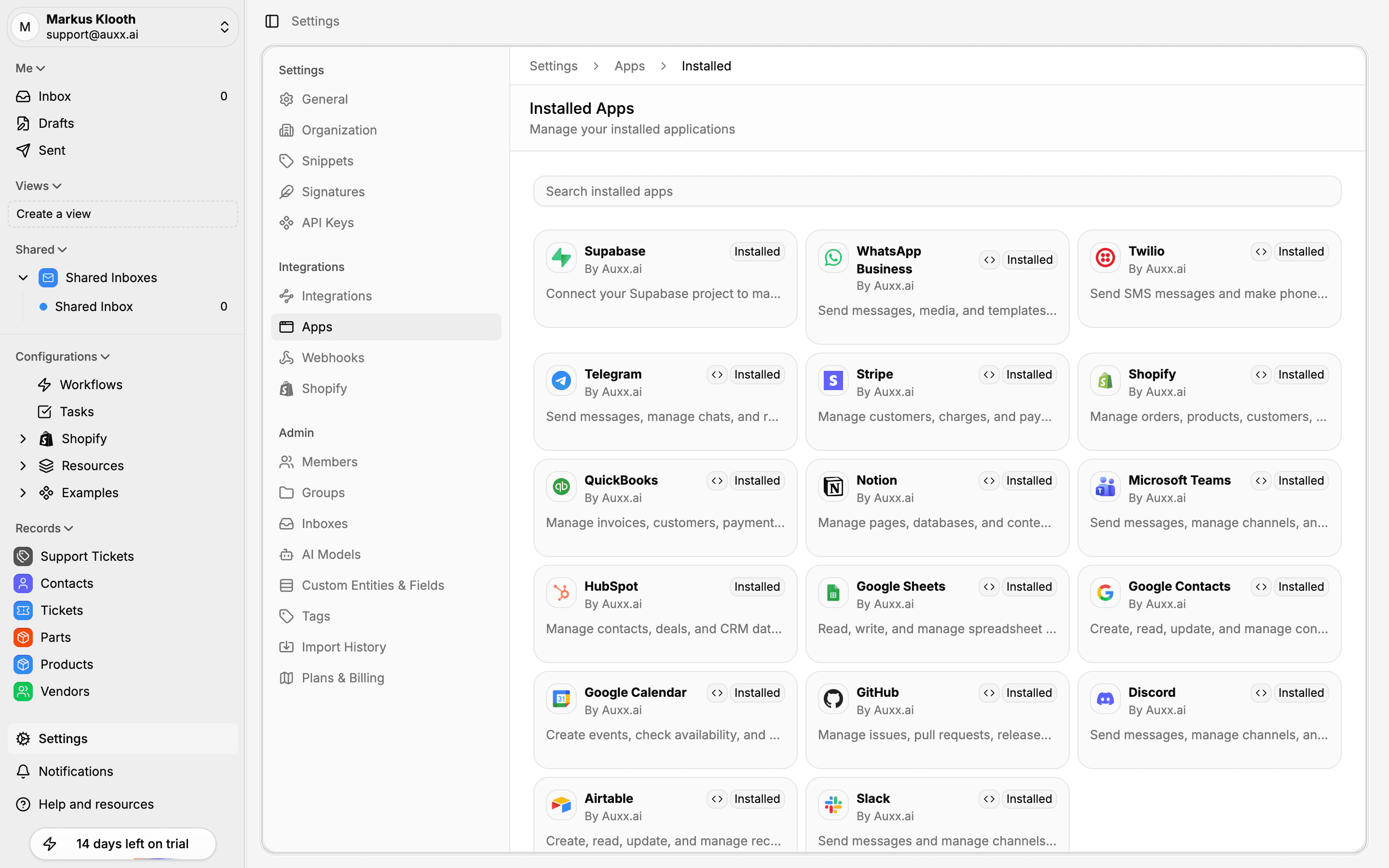Open Plans & Billing page
The width and height of the screenshot is (1389, 868).
coord(386,678)
